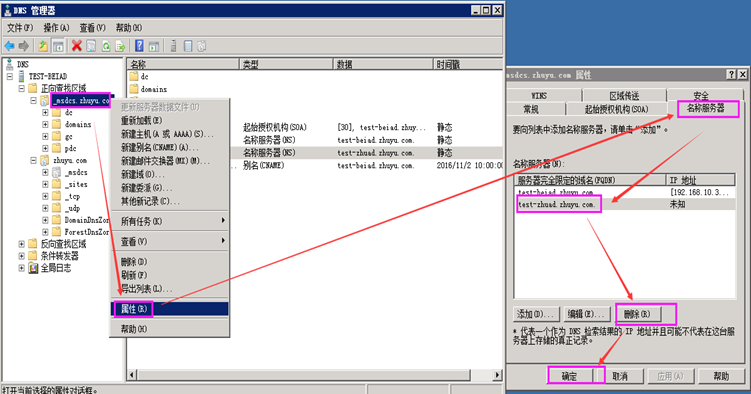Click the new server tower toolbar icon
751x394 pixels.
click(173, 46)
